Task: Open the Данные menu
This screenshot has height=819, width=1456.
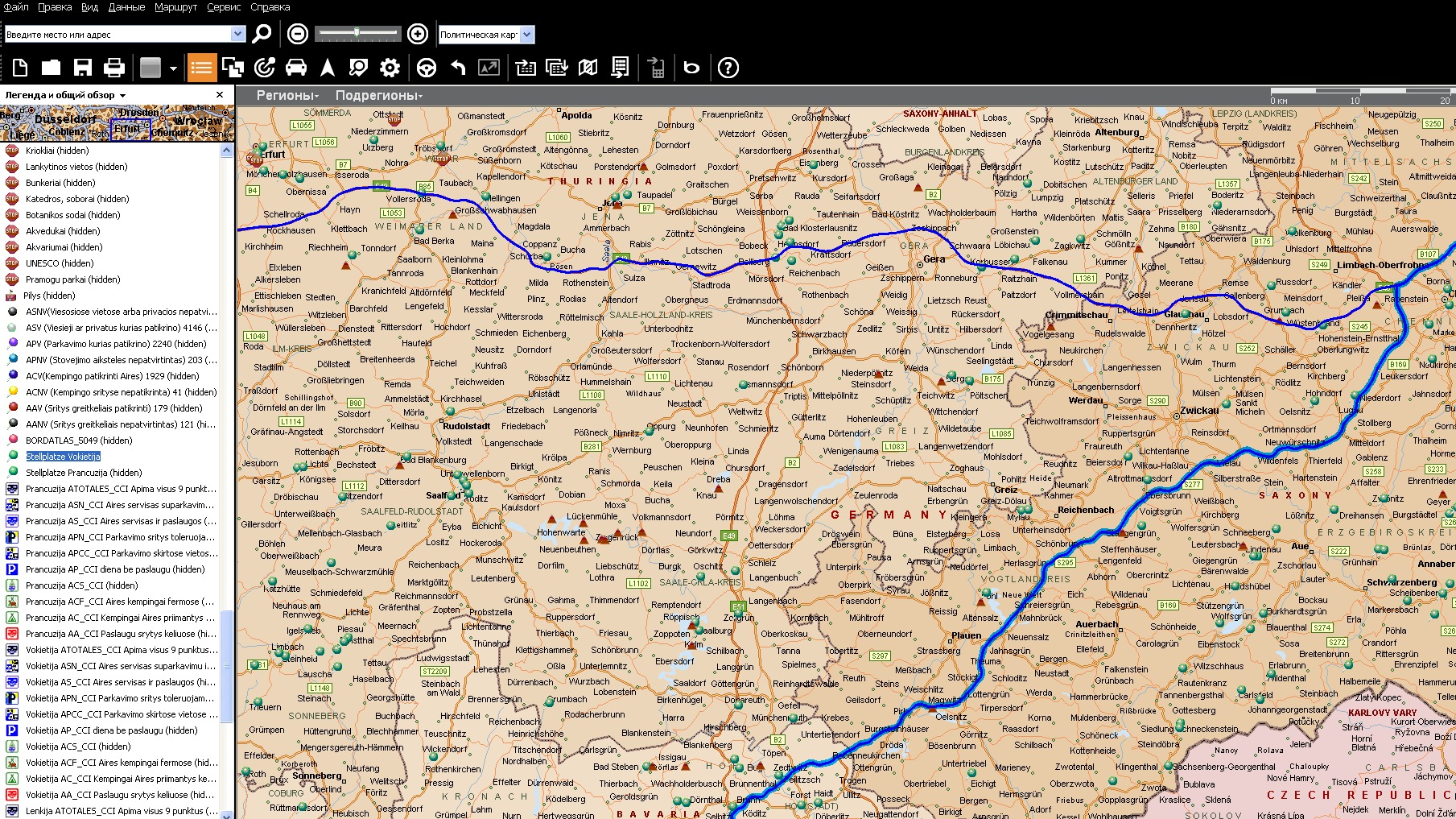Action: (x=126, y=7)
